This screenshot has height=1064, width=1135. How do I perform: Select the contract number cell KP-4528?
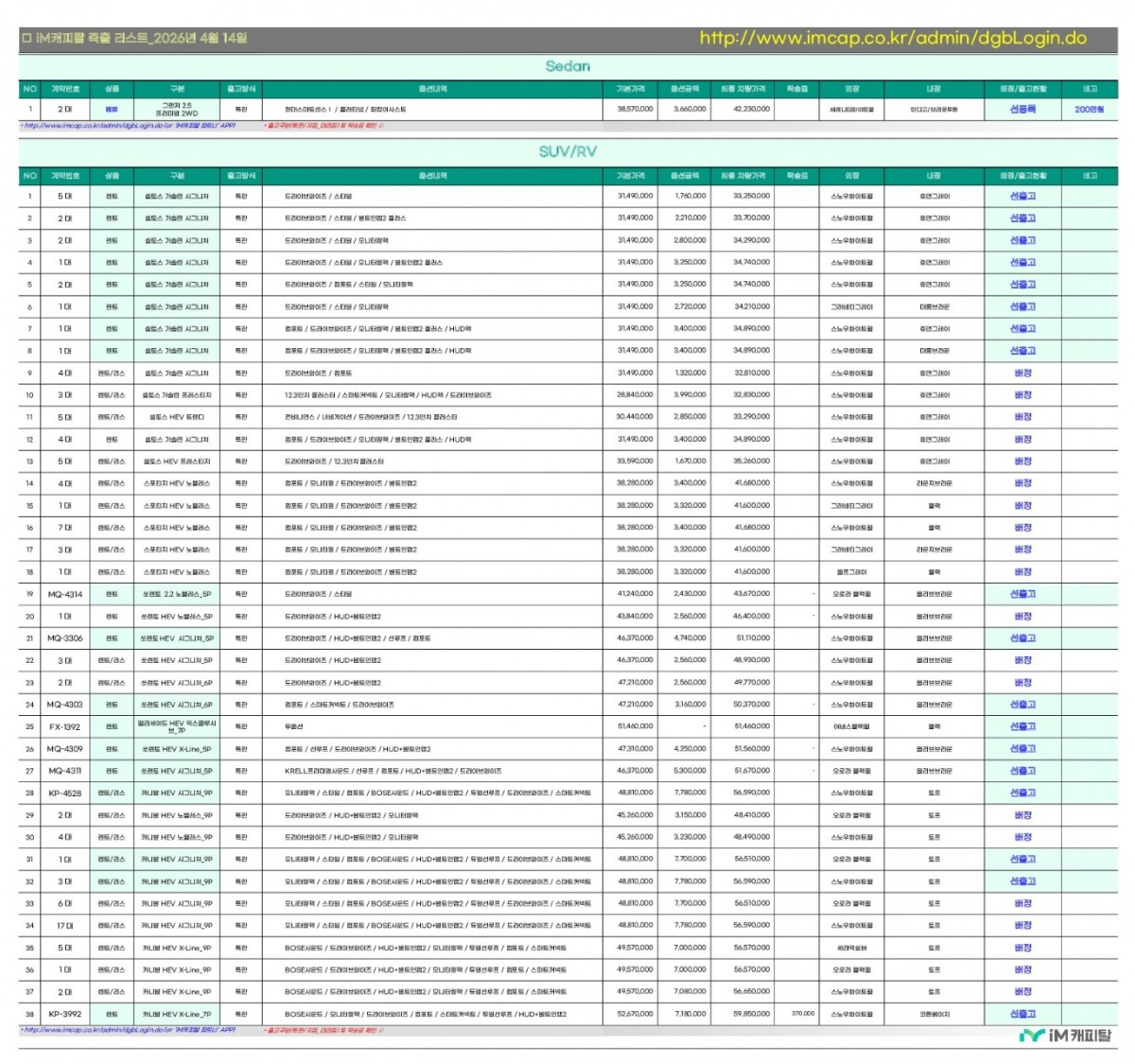[x=65, y=793]
